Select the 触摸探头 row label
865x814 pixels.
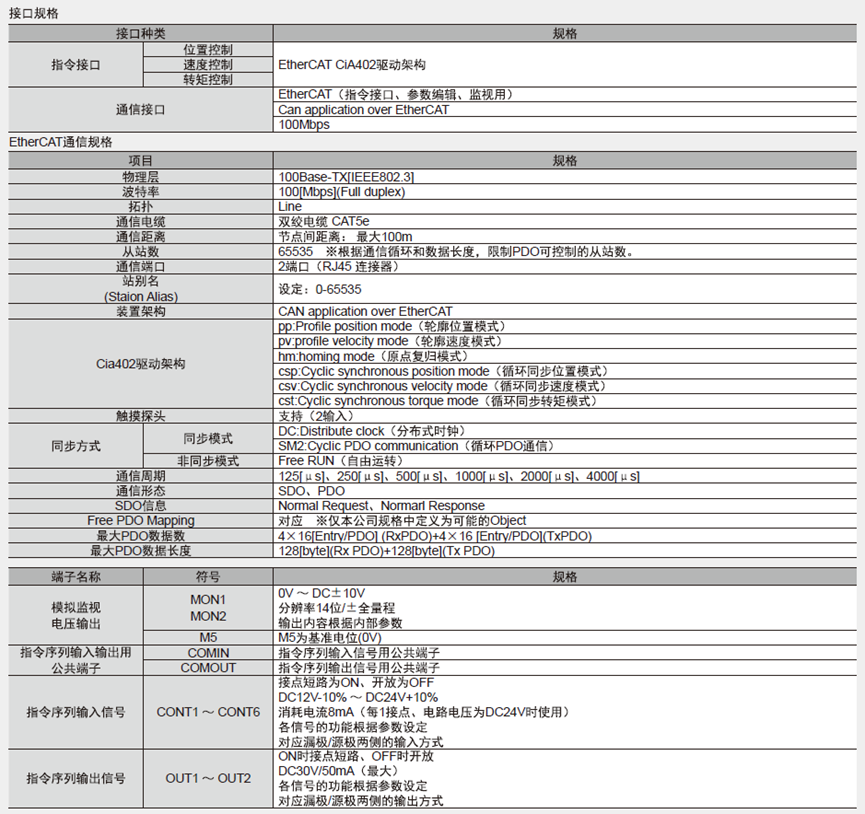click(141, 415)
